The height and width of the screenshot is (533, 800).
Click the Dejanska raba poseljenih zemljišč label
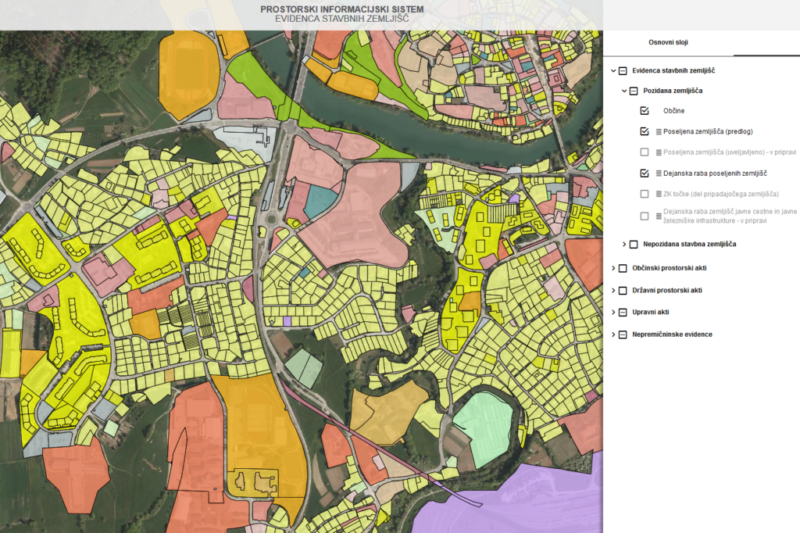715,173
